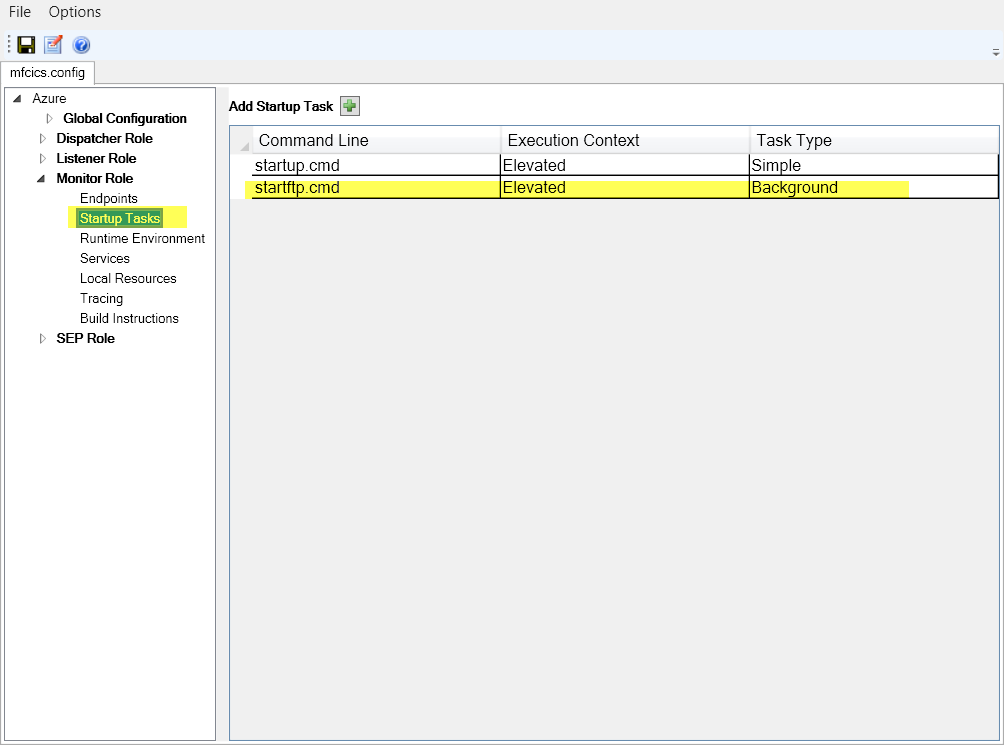This screenshot has height=745, width=1004.
Task: Expand the Dispatcher Role node
Action: point(42,139)
